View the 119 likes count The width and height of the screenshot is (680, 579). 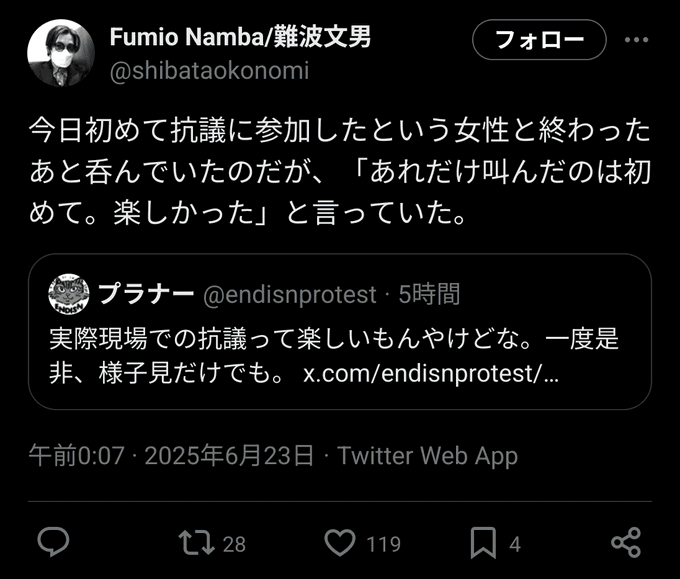[383, 544]
